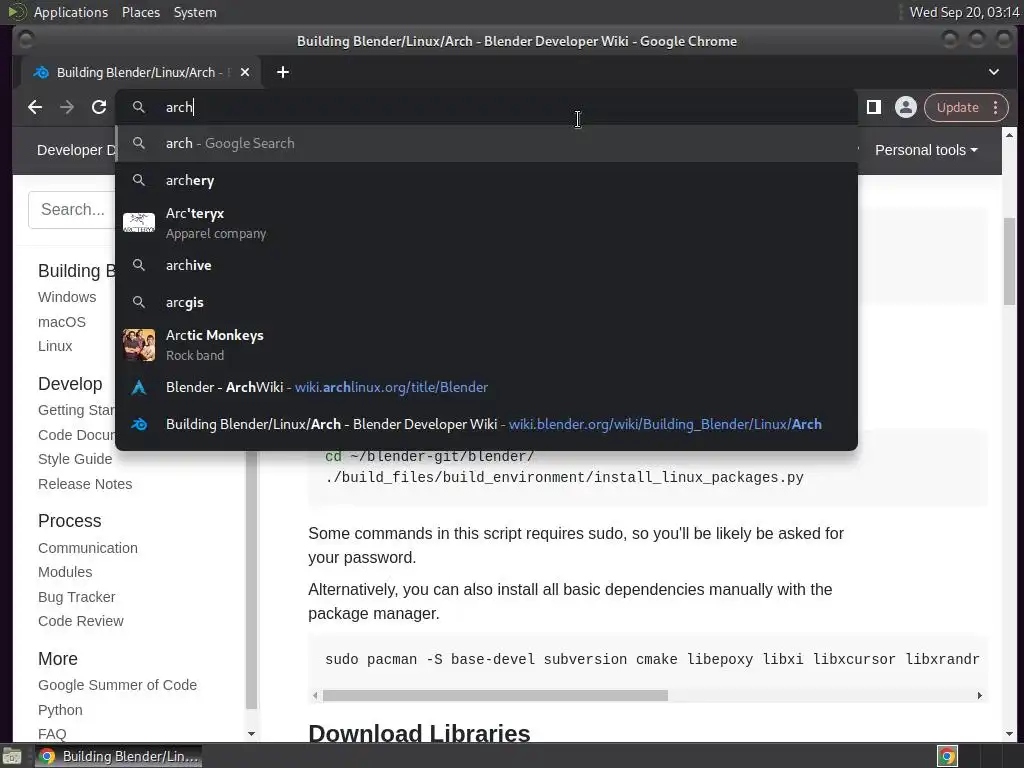Open the Places menu
The width and height of the screenshot is (1024, 768).
(x=141, y=12)
